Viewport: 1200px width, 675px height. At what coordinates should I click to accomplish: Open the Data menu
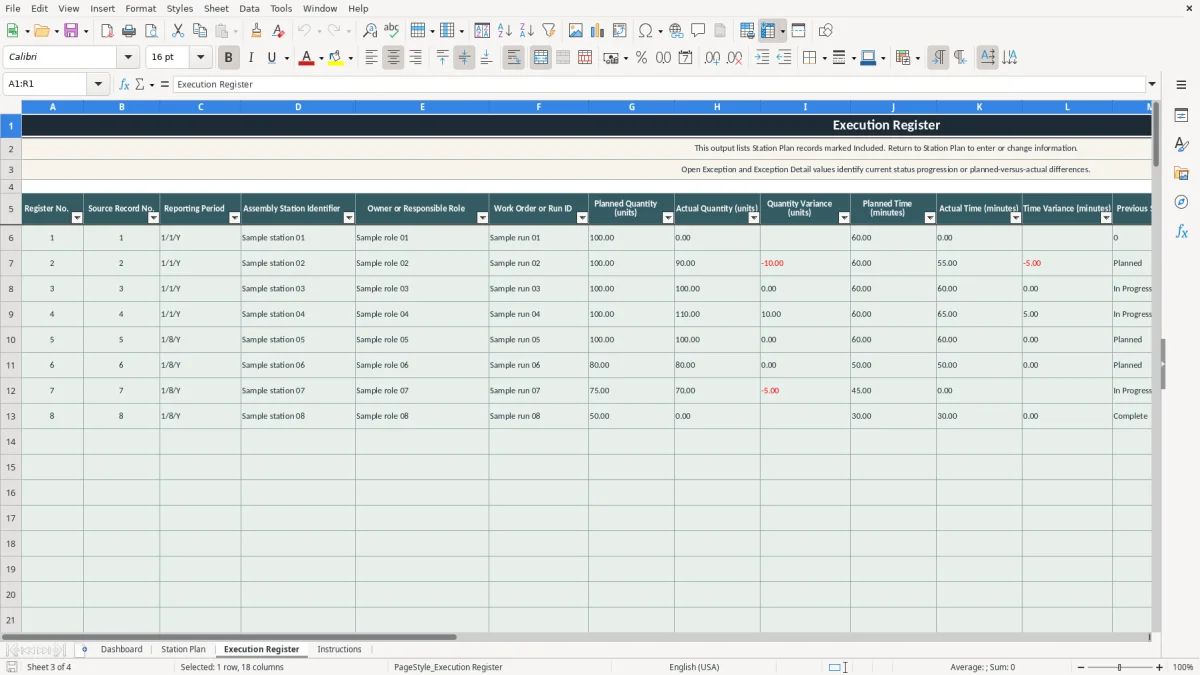click(249, 8)
